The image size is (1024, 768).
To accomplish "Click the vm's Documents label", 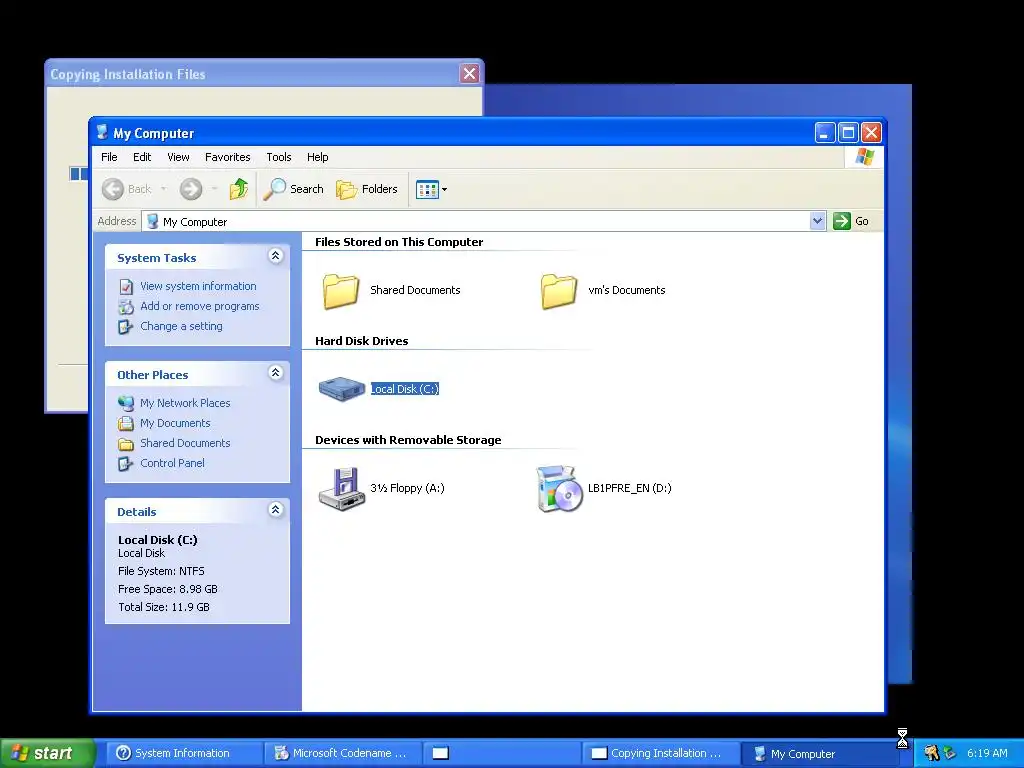I will (x=626, y=290).
